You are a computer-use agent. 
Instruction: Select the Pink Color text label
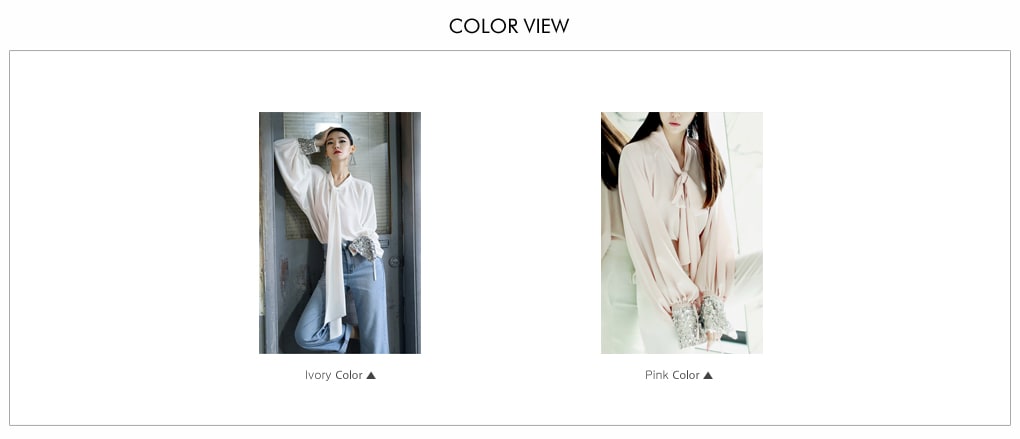tap(672, 375)
